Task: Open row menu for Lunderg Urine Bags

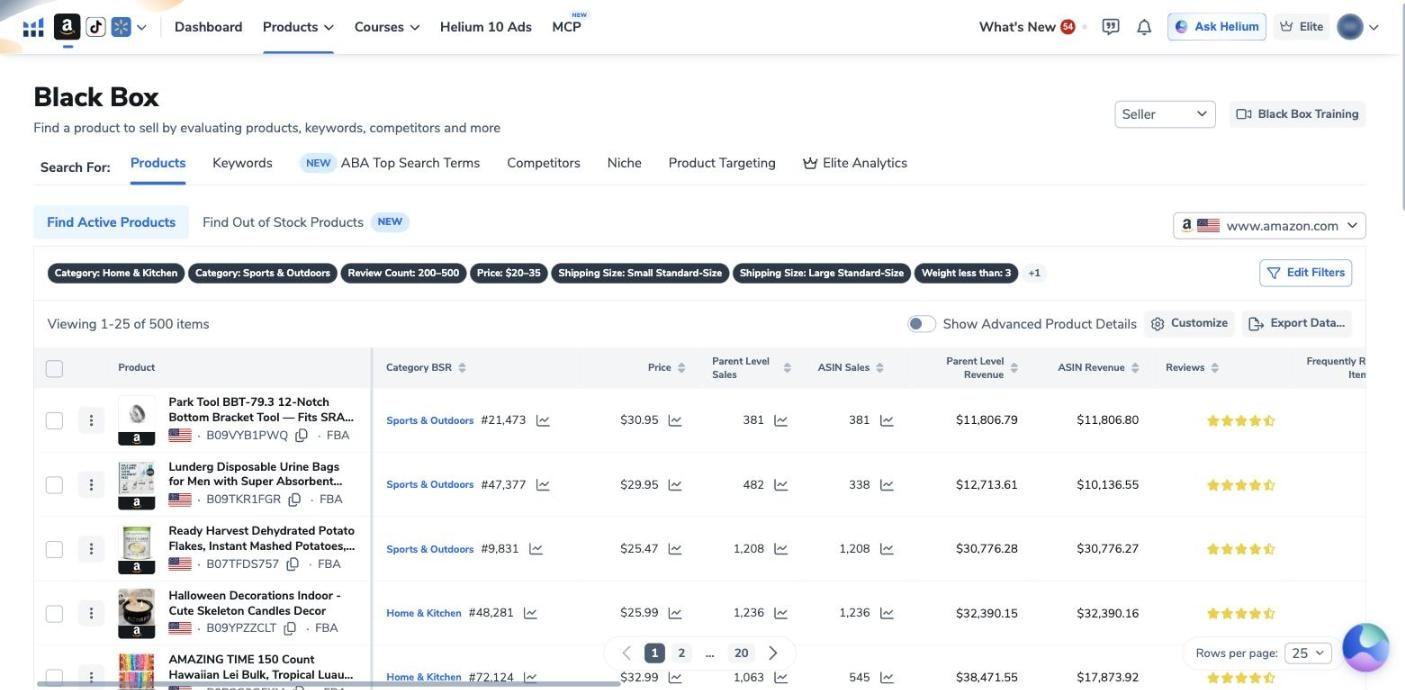Action: click(x=91, y=485)
